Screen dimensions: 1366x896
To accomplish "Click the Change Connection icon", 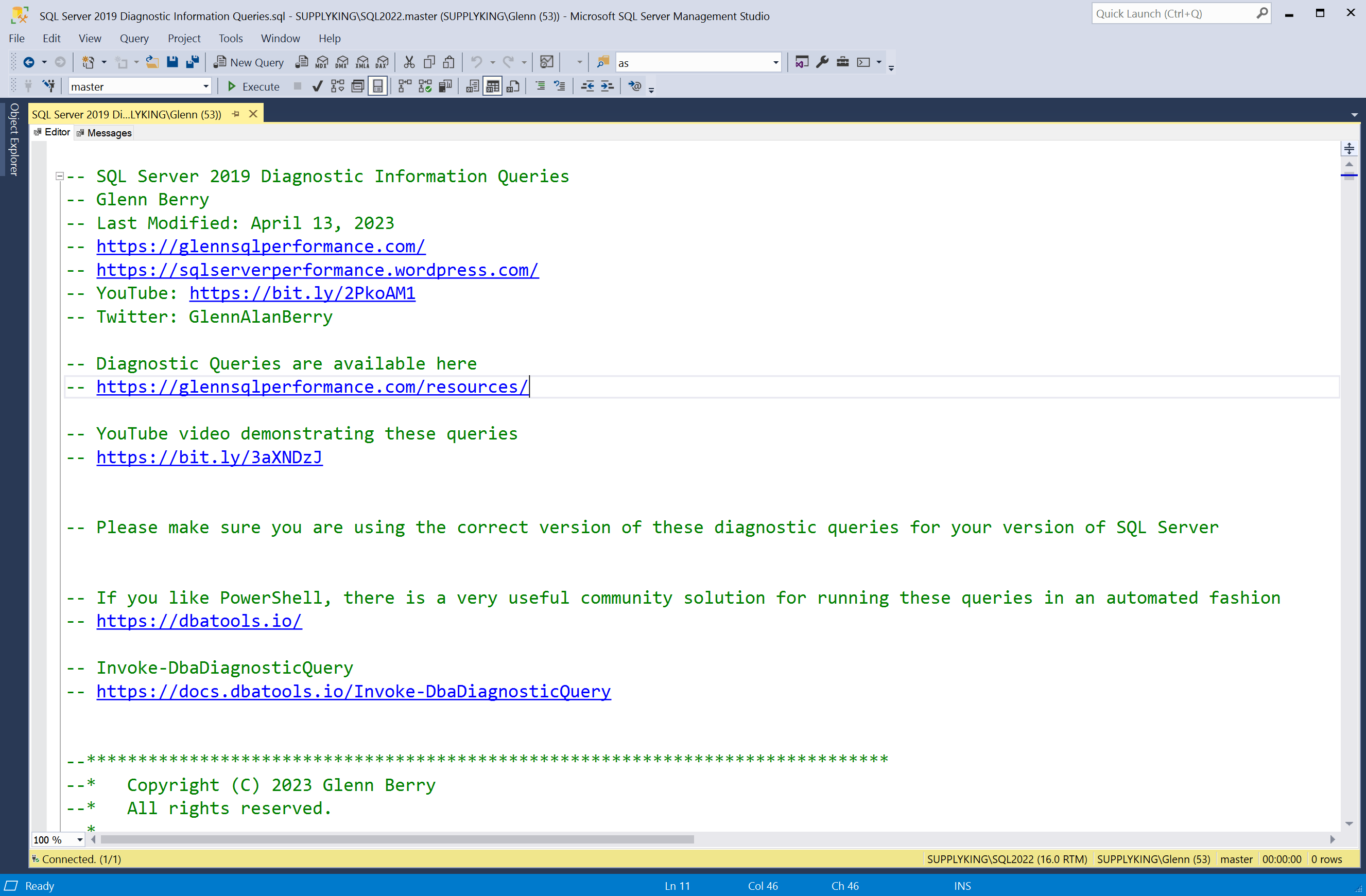I will point(49,86).
